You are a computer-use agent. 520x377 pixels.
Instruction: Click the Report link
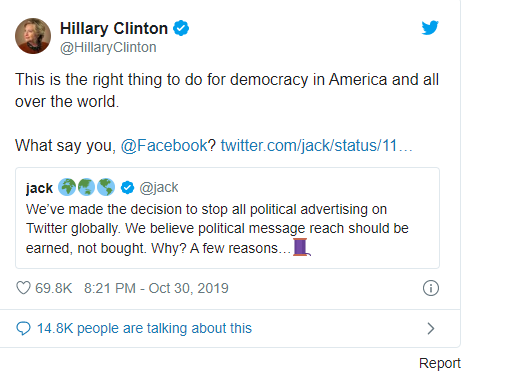pyautogui.click(x=440, y=363)
